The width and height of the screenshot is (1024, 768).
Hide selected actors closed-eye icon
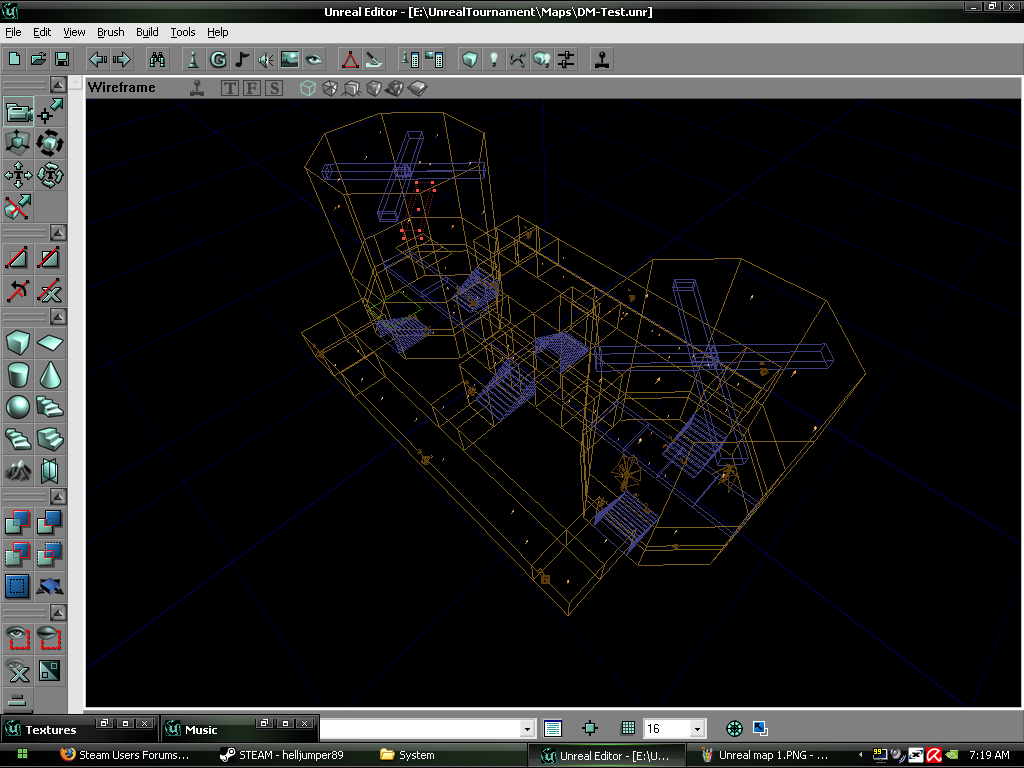coord(50,638)
